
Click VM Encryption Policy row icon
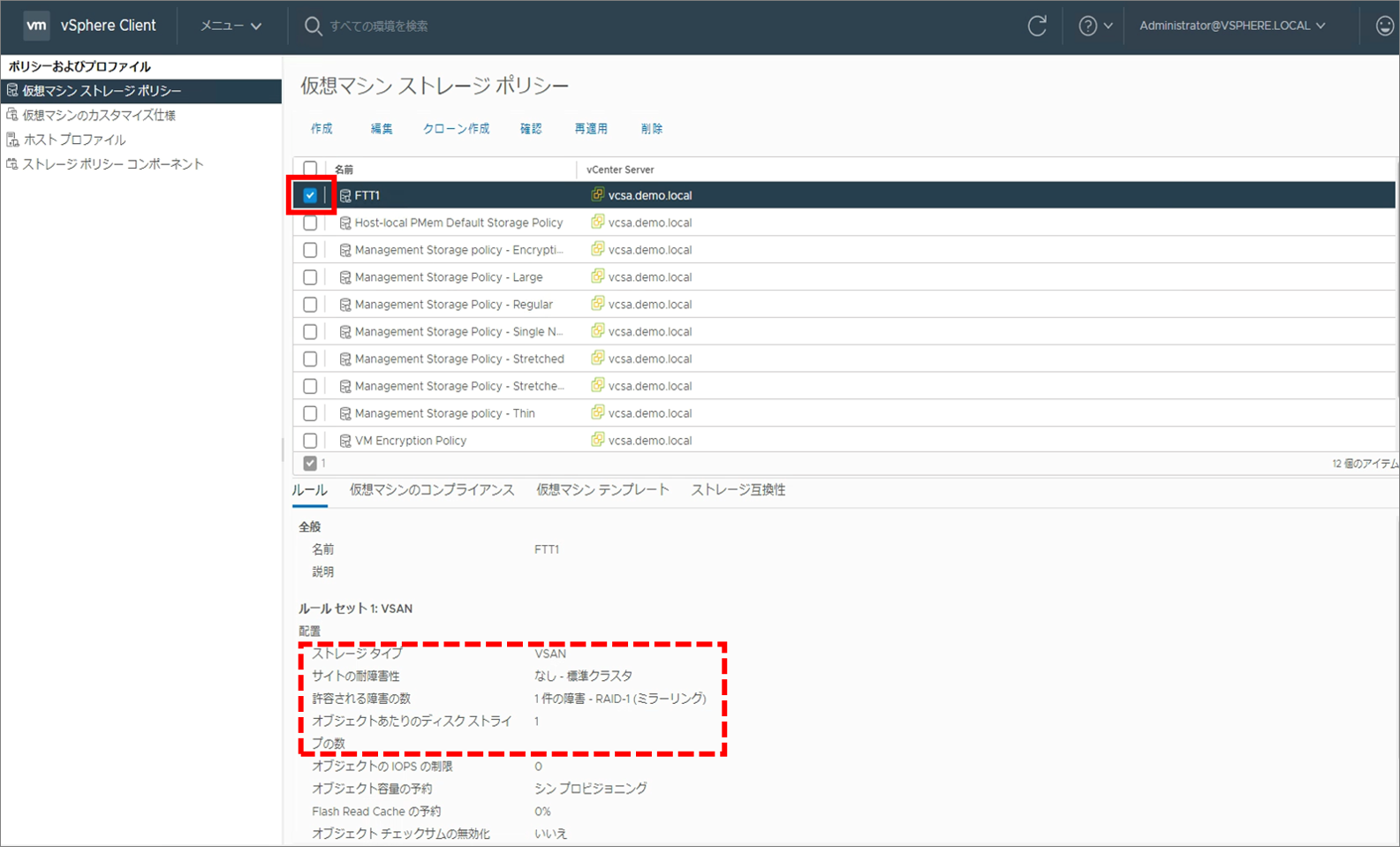coord(345,441)
